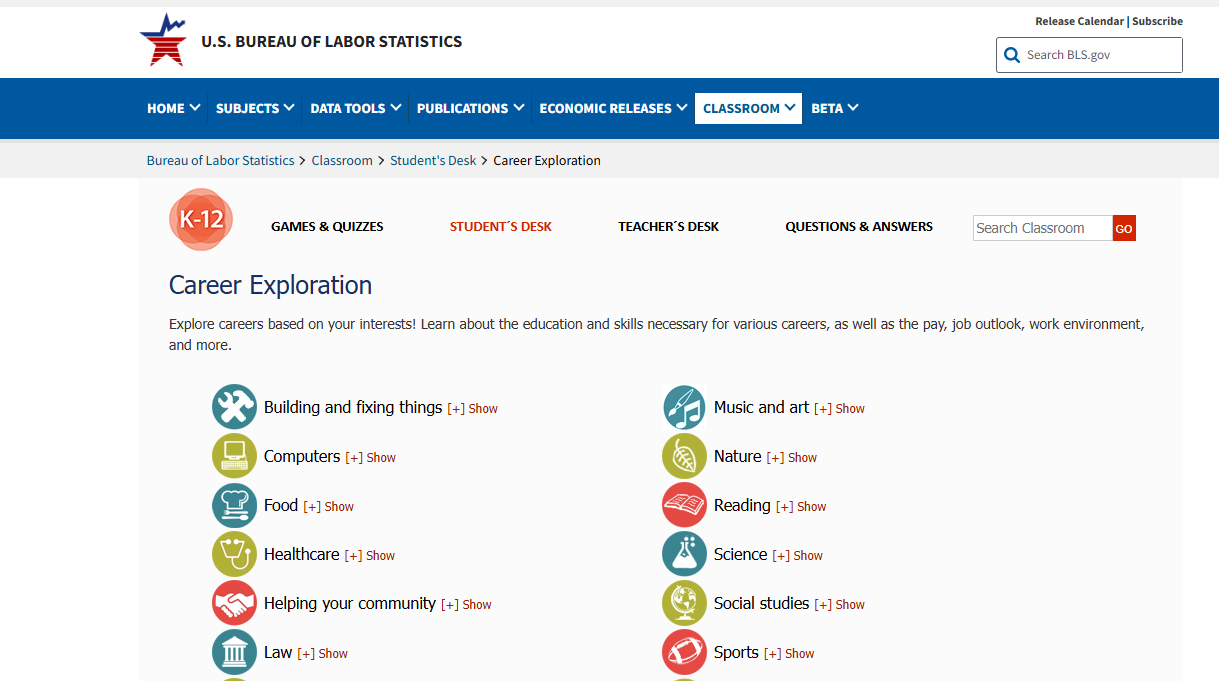Screen dimensions: 1219x681
Task: Show the Reading careers list
Action: tap(801, 507)
